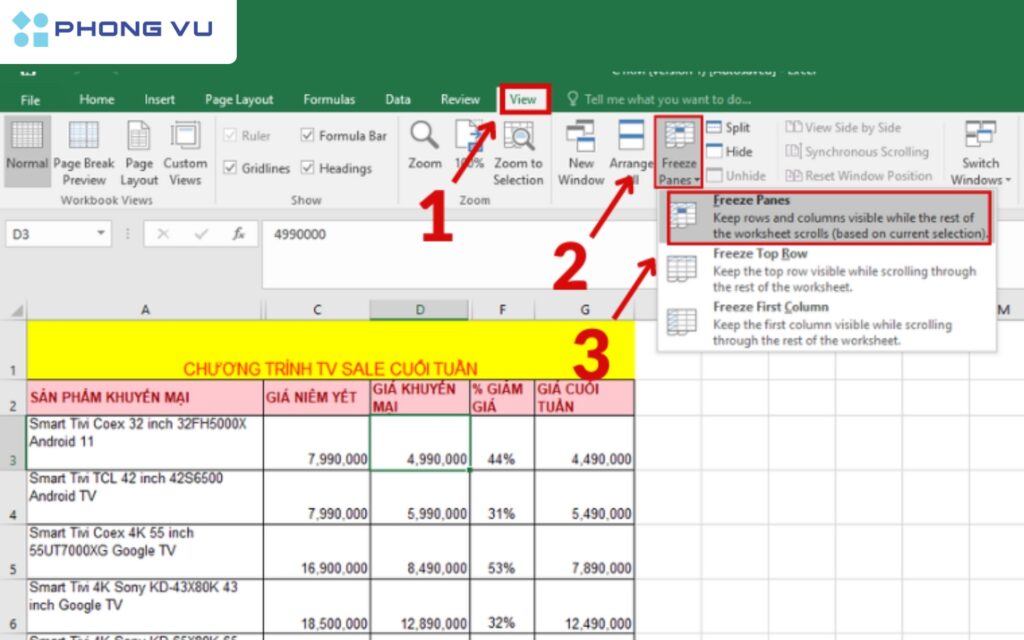
Task: Open the File tab
Action: tap(30, 100)
